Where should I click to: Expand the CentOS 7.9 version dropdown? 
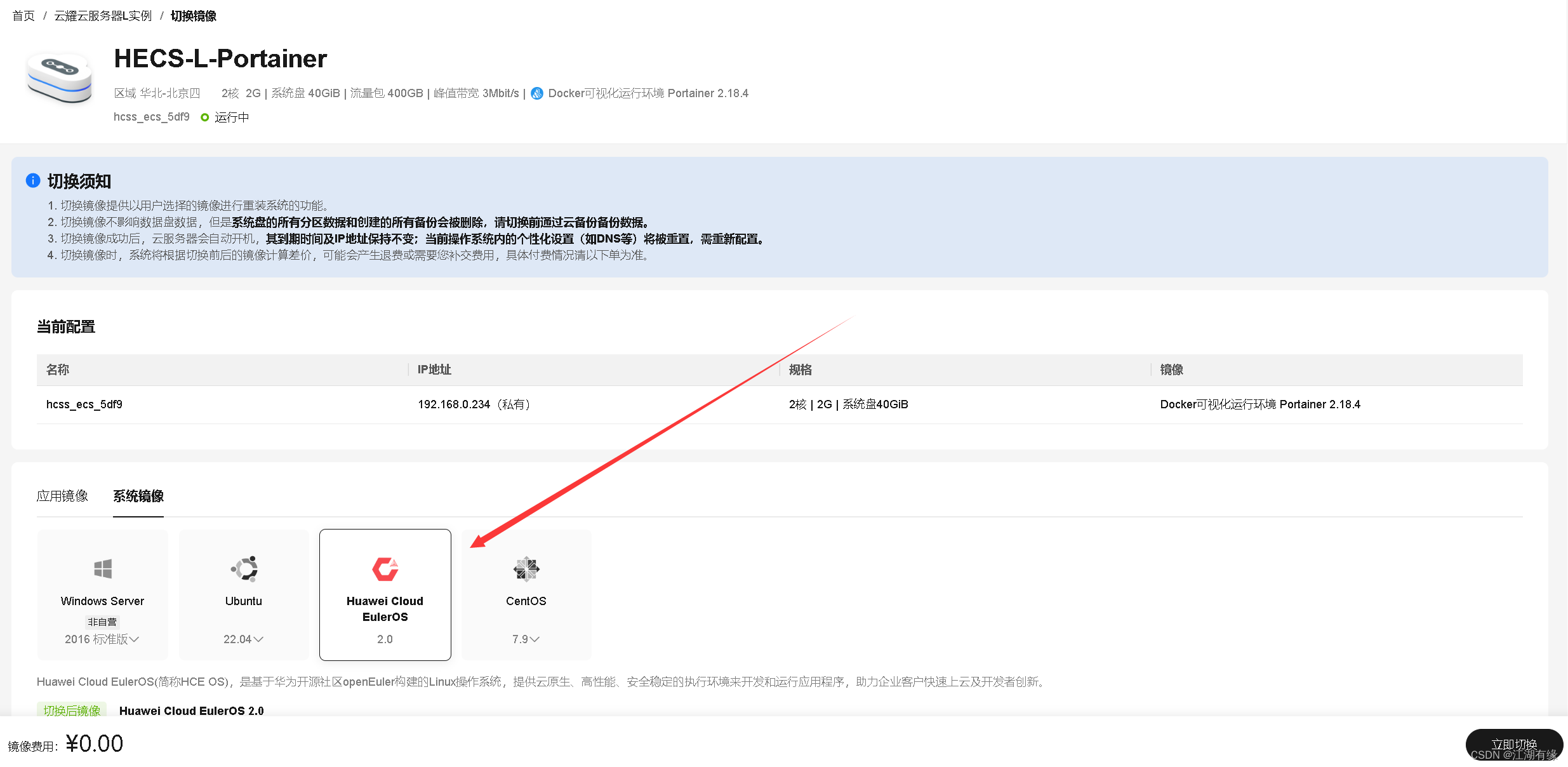526,639
